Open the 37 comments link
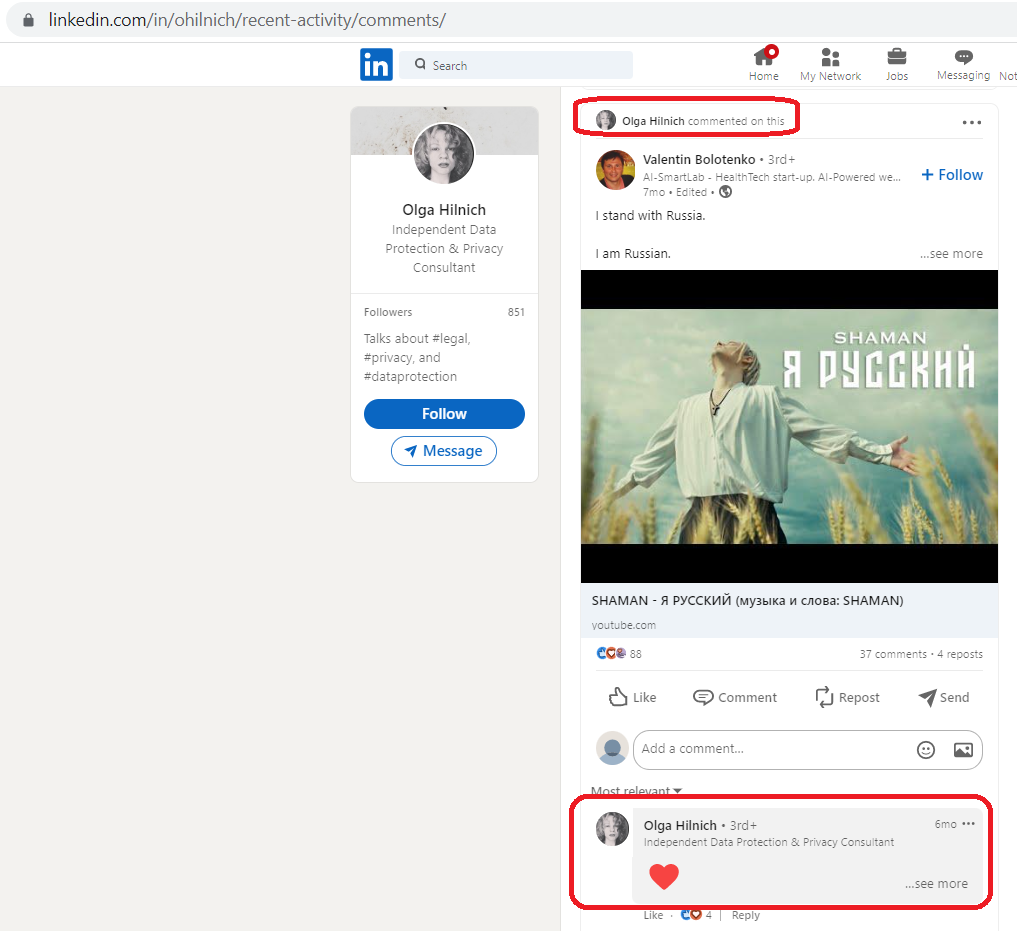 coord(893,654)
